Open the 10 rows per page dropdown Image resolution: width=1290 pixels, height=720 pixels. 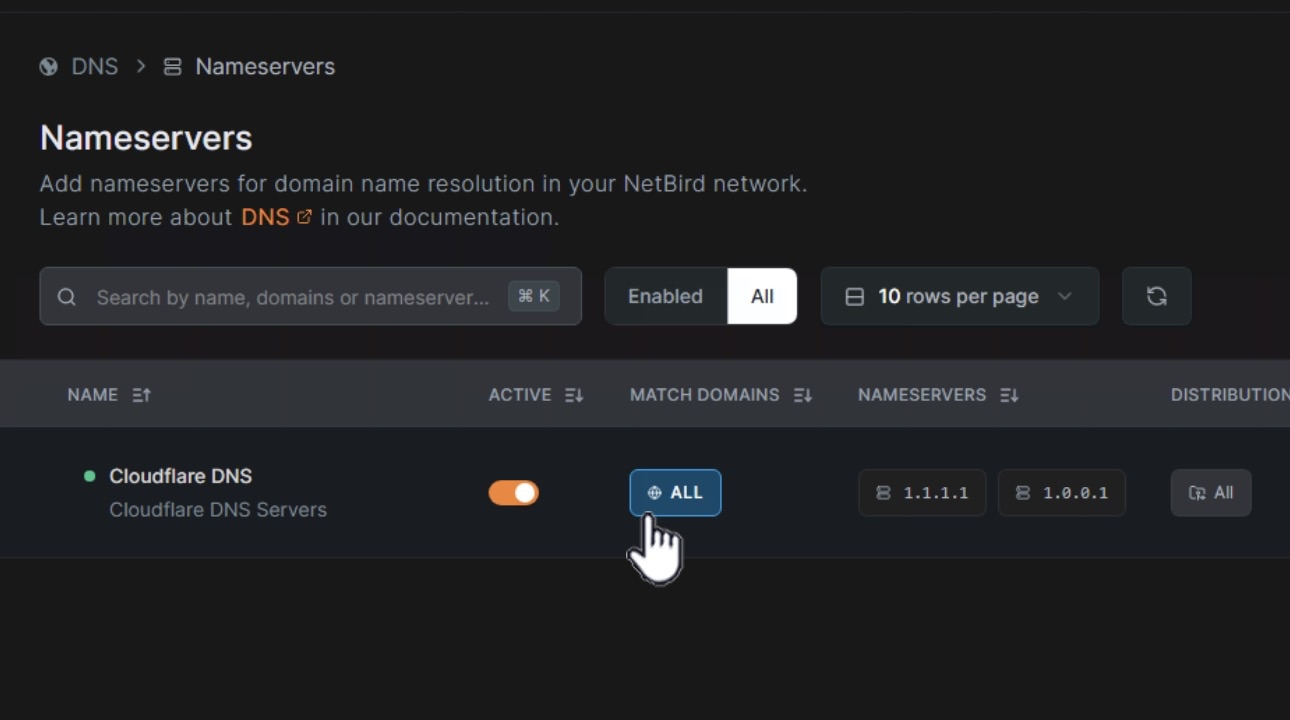pos(960,296)
